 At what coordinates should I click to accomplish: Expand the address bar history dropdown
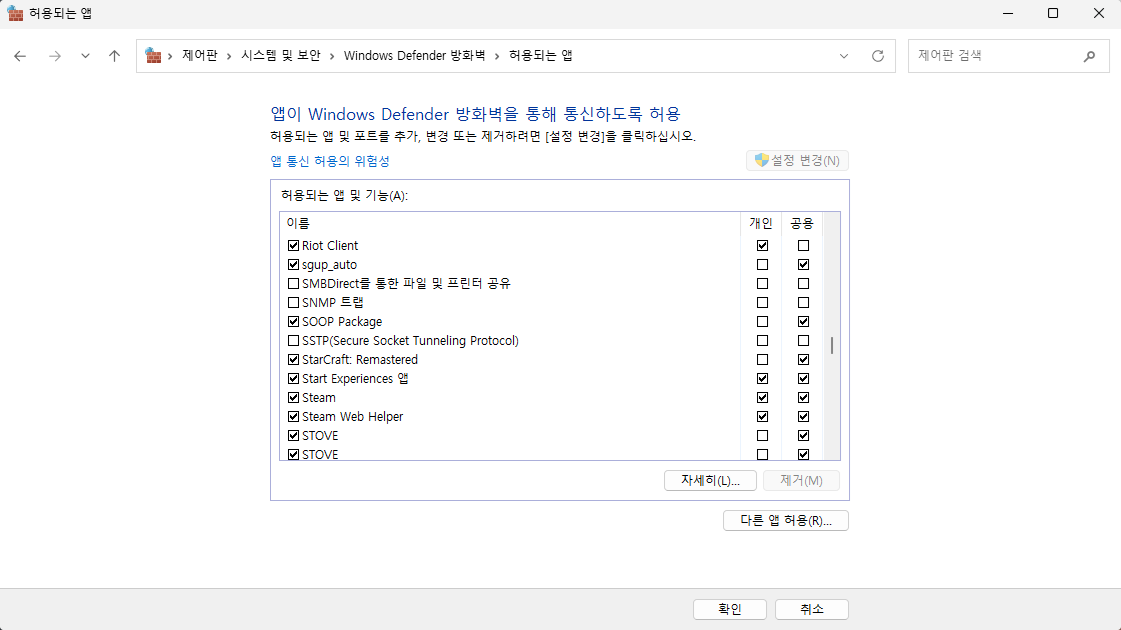tap(844, 56)
